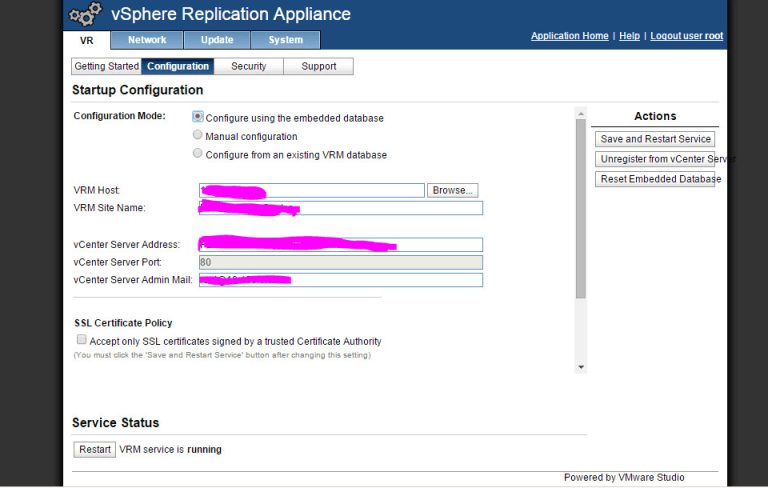Choose 'Configure from an existing VRM database'
The image size is (768, 488).
(198, 154)
